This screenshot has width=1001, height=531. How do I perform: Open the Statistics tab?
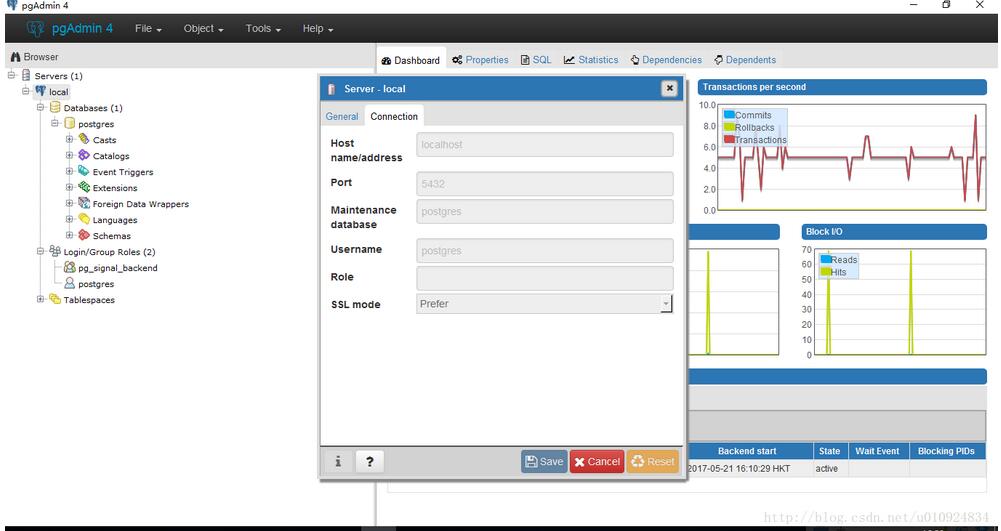point(591,60)
